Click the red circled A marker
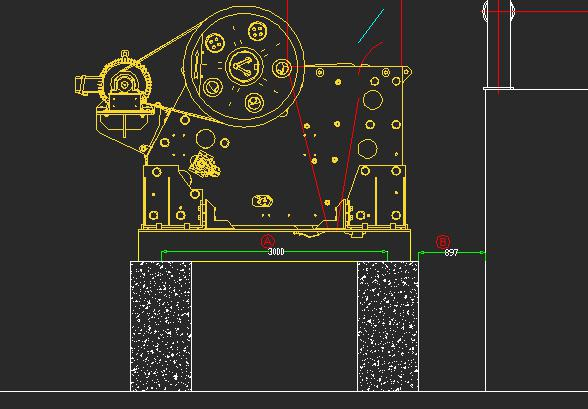The height and width of the screenshot is (409, 588). [x=268, y=242]
